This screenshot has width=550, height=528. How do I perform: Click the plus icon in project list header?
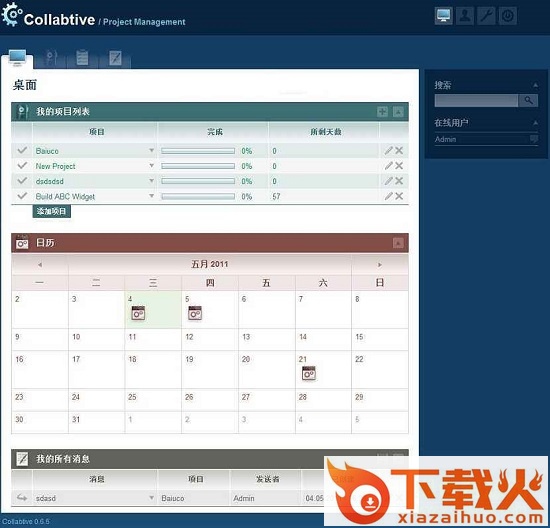click(x=382, y=112)
